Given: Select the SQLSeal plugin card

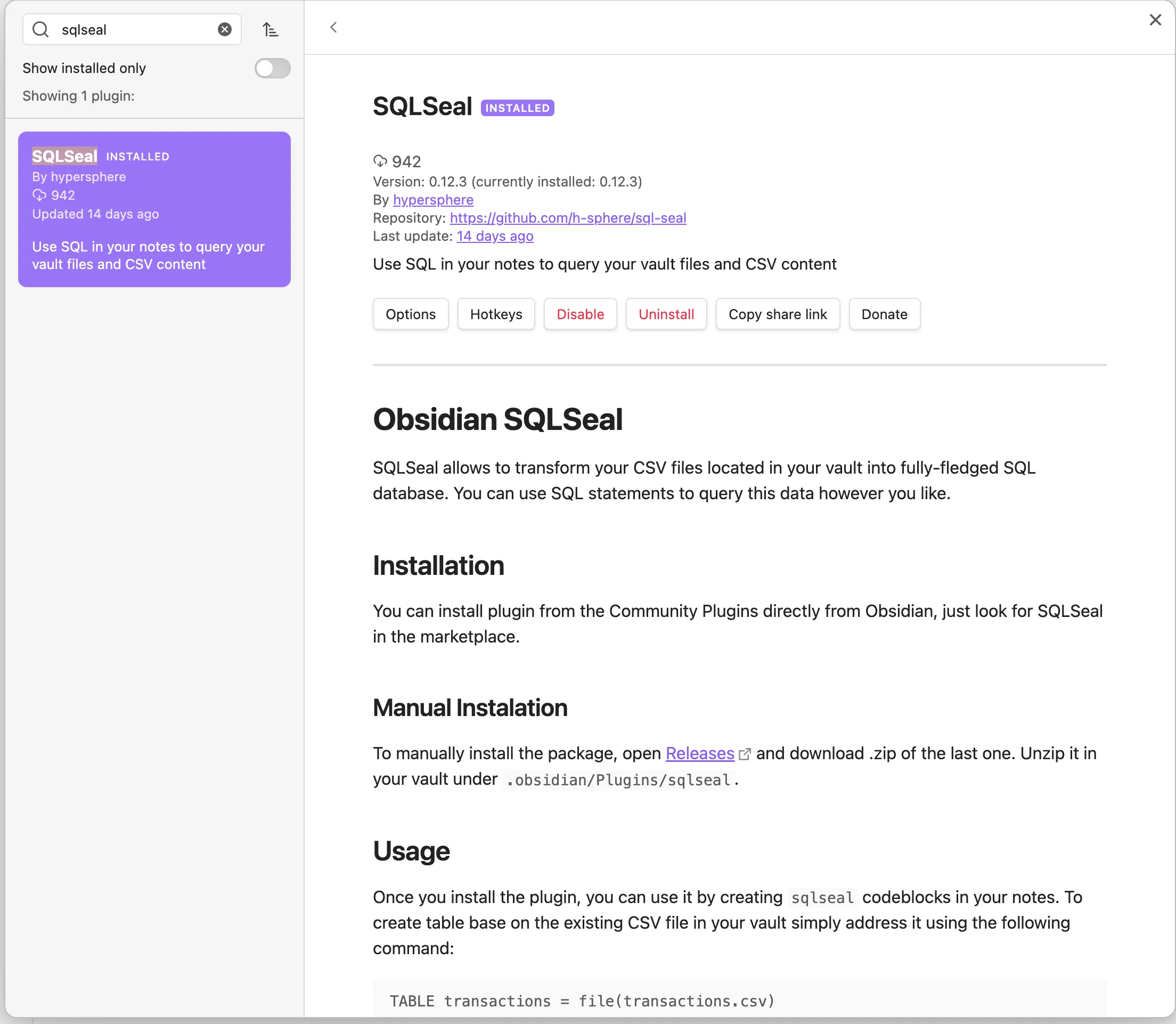Looking at the screenshot, I should click(154, 209).
